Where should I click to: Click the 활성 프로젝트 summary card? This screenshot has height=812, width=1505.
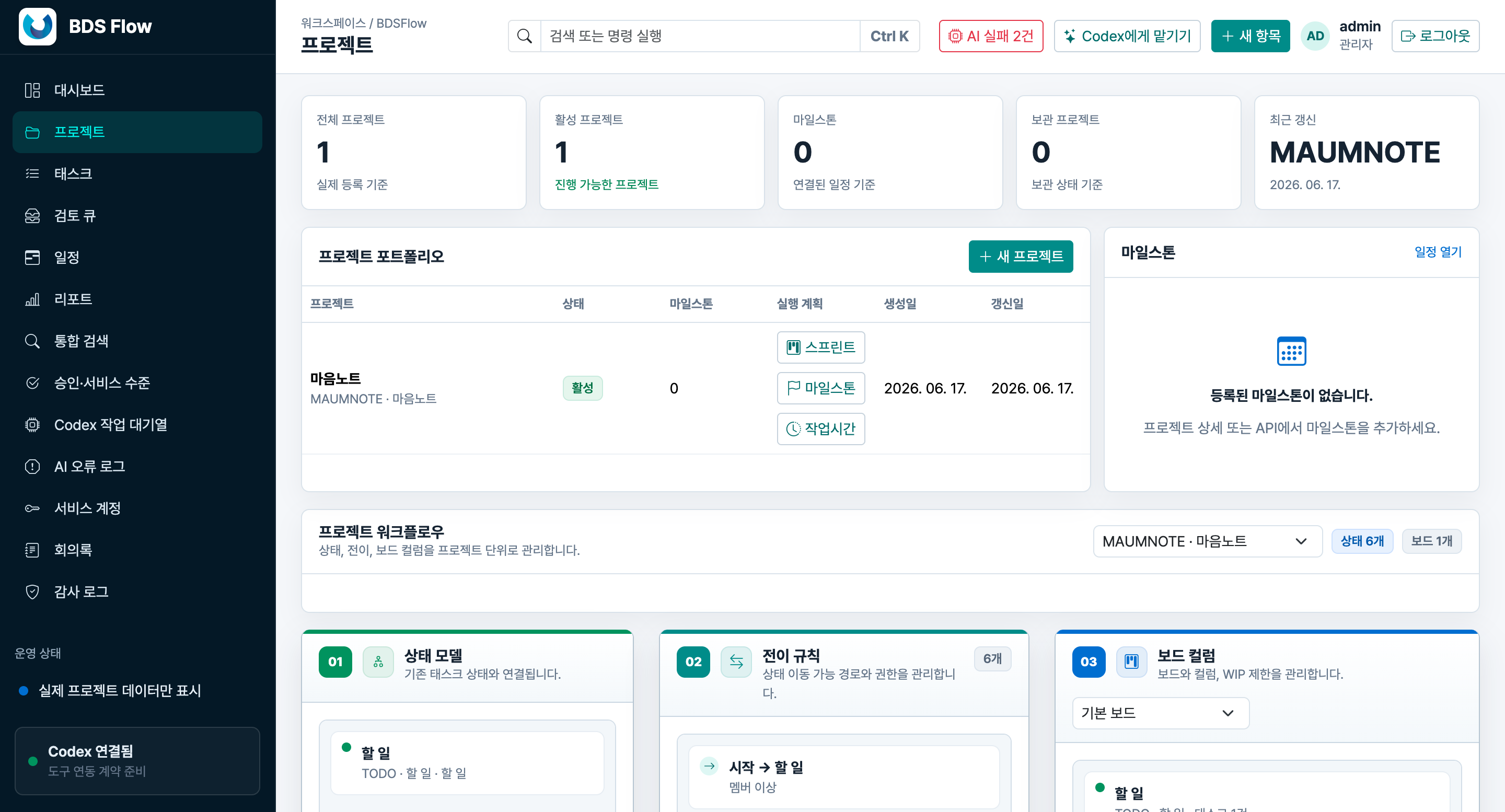(652, 153)
